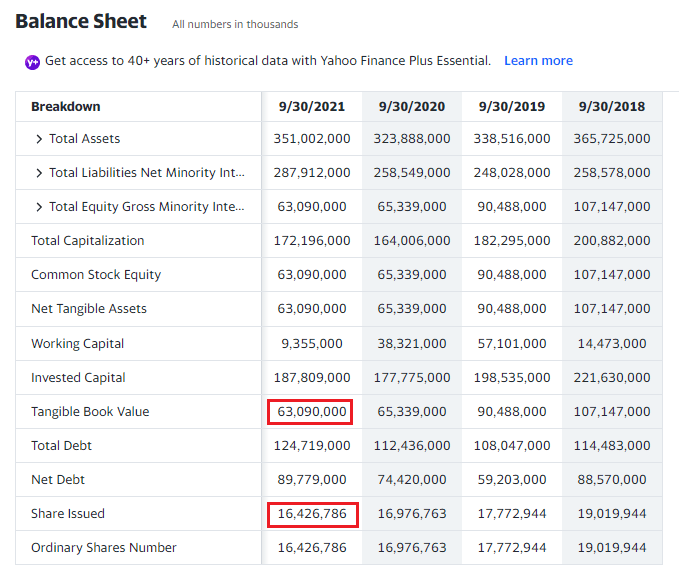Click the Invested Capital row label

coord(79,378)
